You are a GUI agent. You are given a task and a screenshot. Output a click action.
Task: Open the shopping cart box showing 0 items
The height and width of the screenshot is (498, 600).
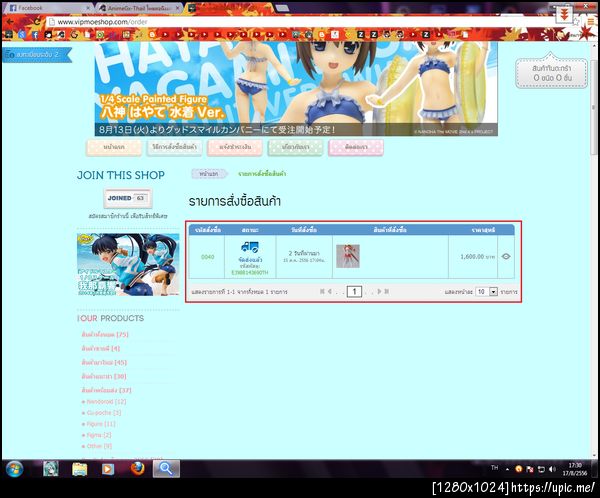click(x=551, y=73)
